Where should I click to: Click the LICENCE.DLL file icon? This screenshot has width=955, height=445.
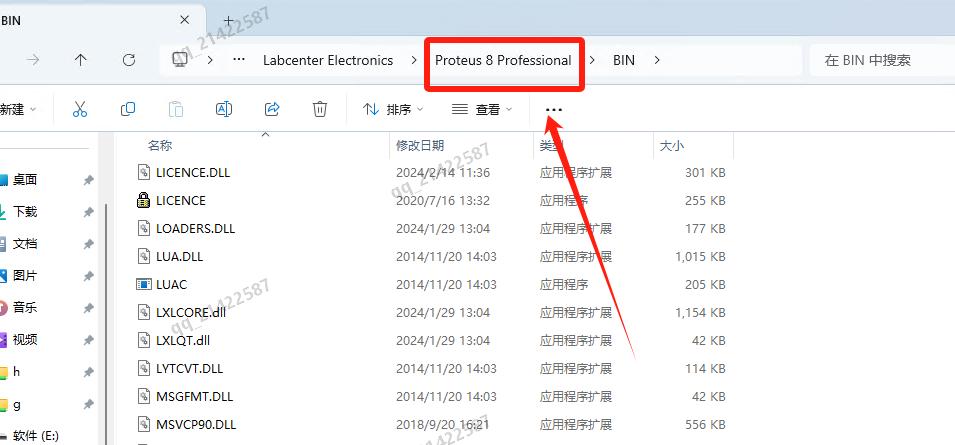pyautogui.click(x=143, y=172)
